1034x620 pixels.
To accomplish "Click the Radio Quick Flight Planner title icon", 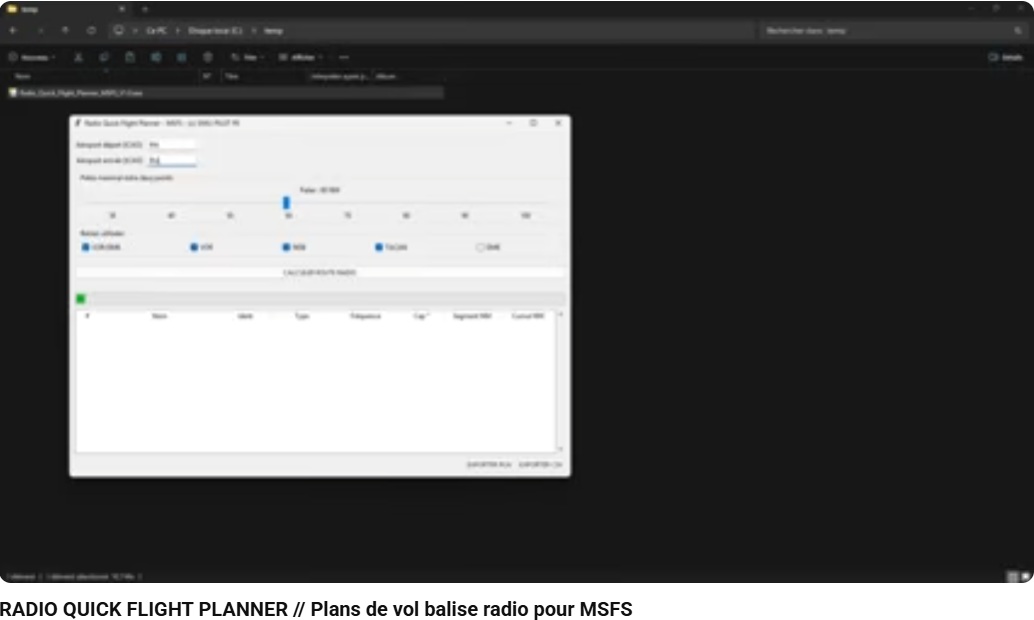I will (x=78, y=123).
